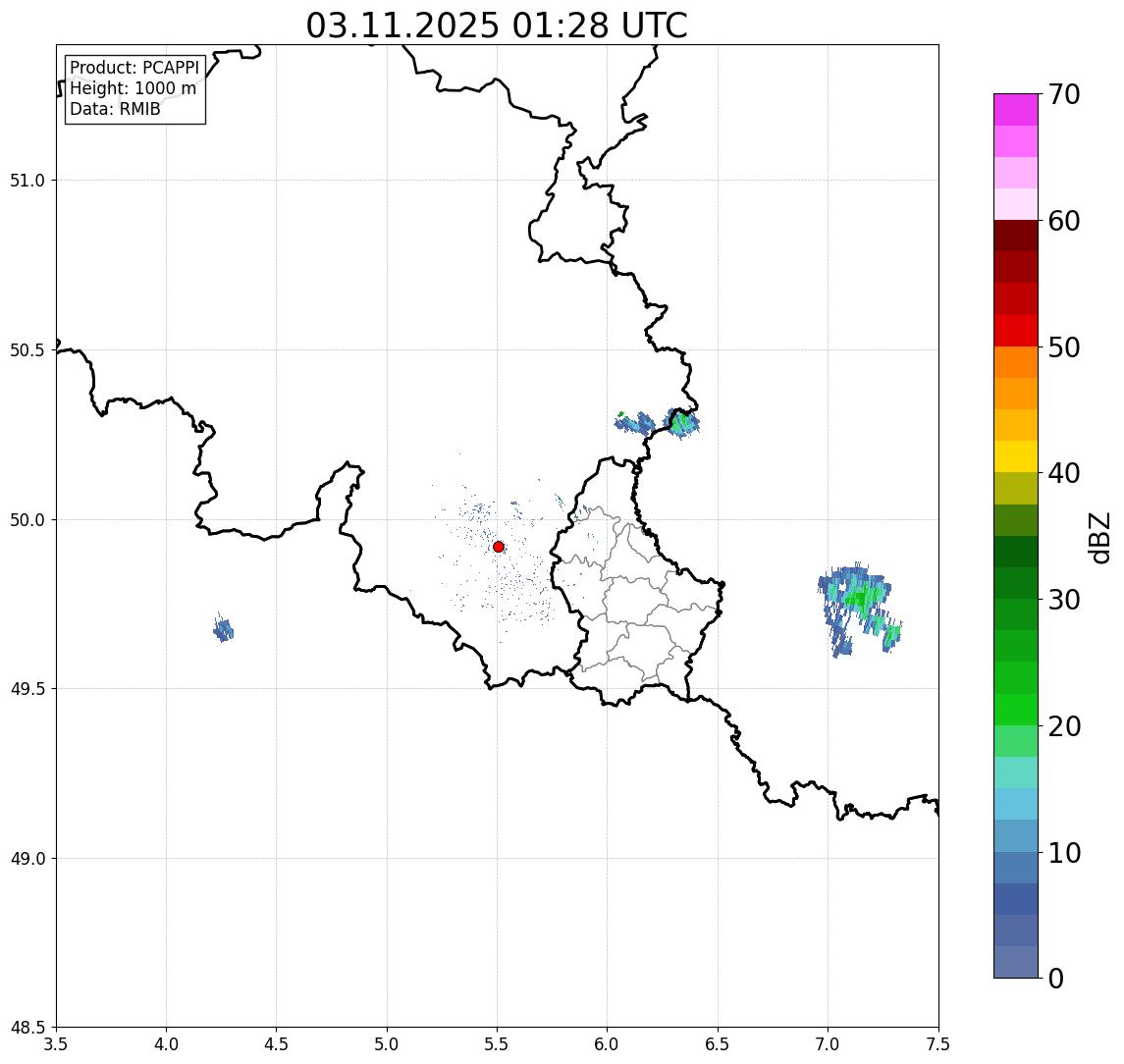
Task: Click latitude axis label 48.5
Action: coord(27,1028)
